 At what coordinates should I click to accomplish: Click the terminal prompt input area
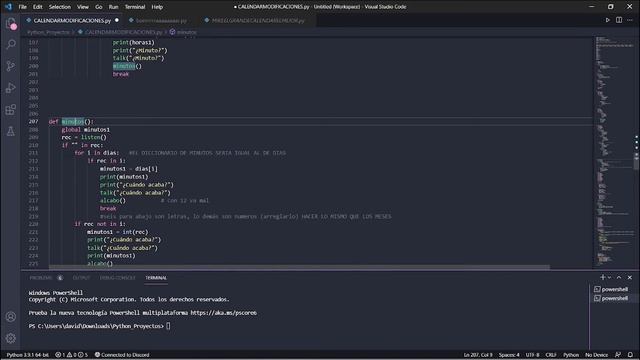coord(168,326)
